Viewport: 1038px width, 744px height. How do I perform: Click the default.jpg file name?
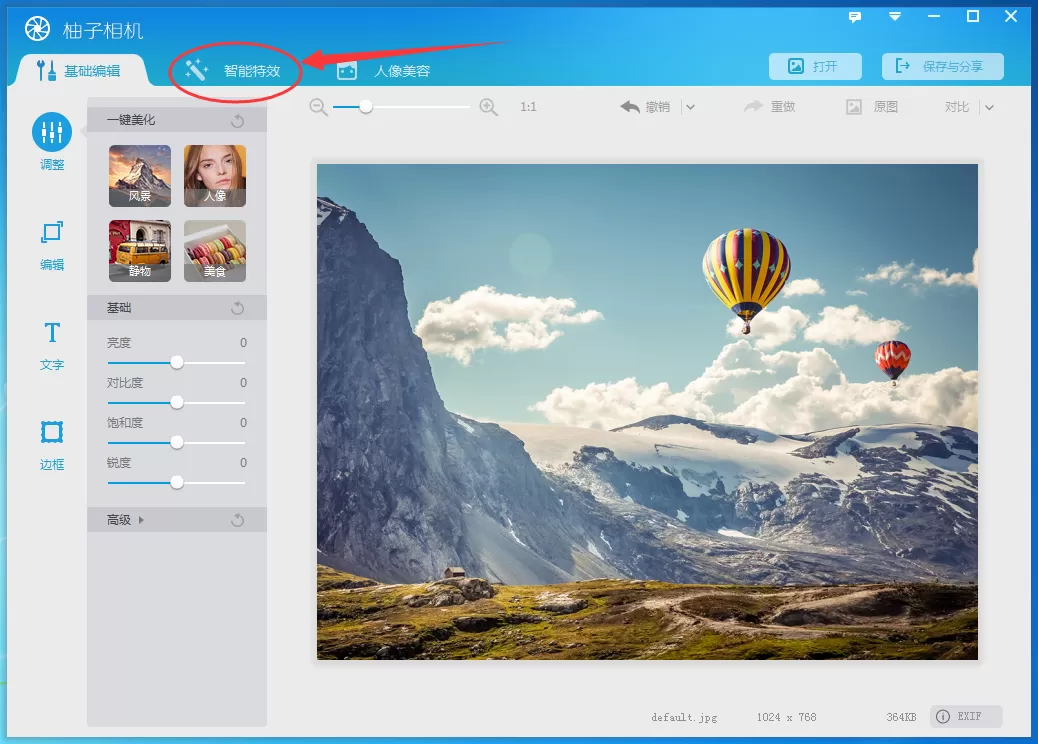pyautogui.click(x=684, y=718)
